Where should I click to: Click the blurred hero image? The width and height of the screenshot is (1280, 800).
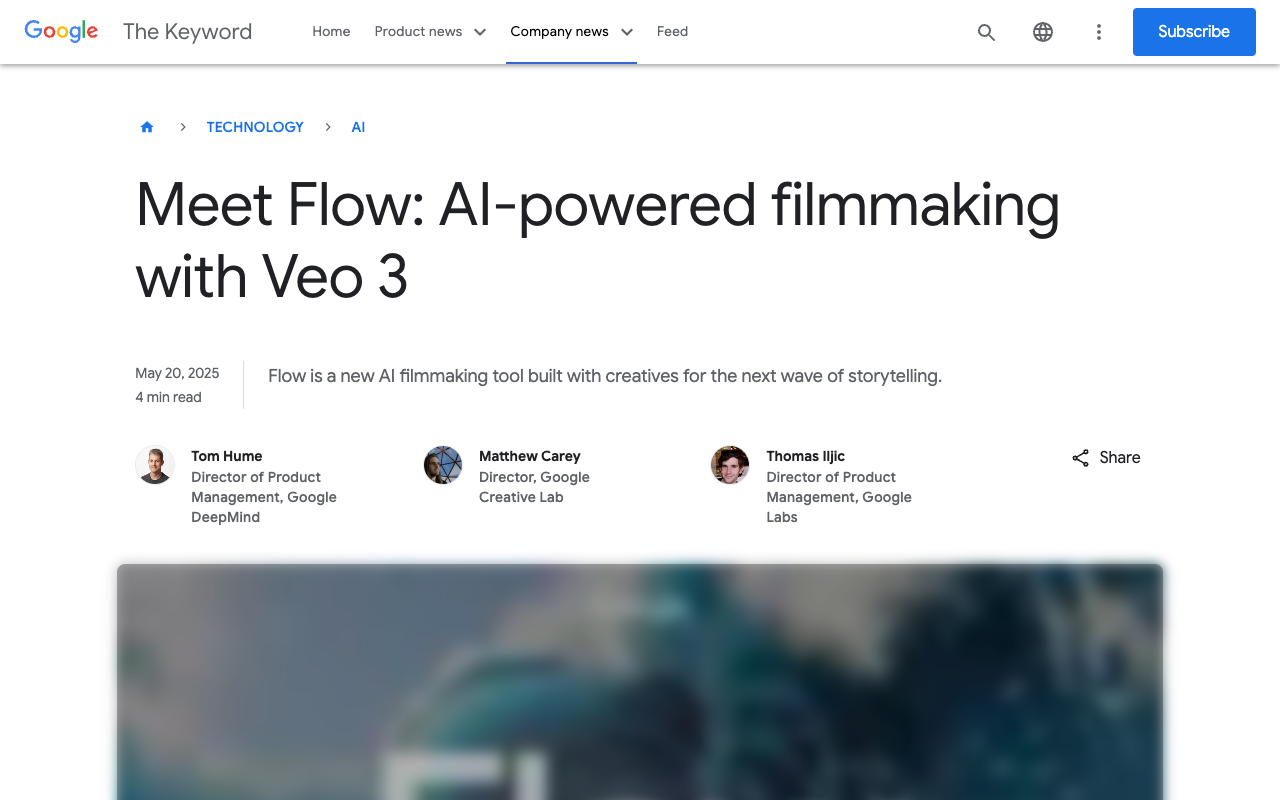point(640,682)
